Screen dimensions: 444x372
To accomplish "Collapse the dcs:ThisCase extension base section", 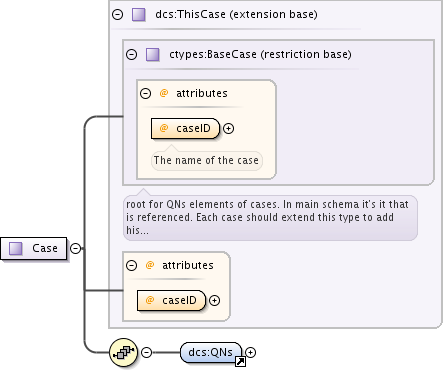I will [117, 15].
